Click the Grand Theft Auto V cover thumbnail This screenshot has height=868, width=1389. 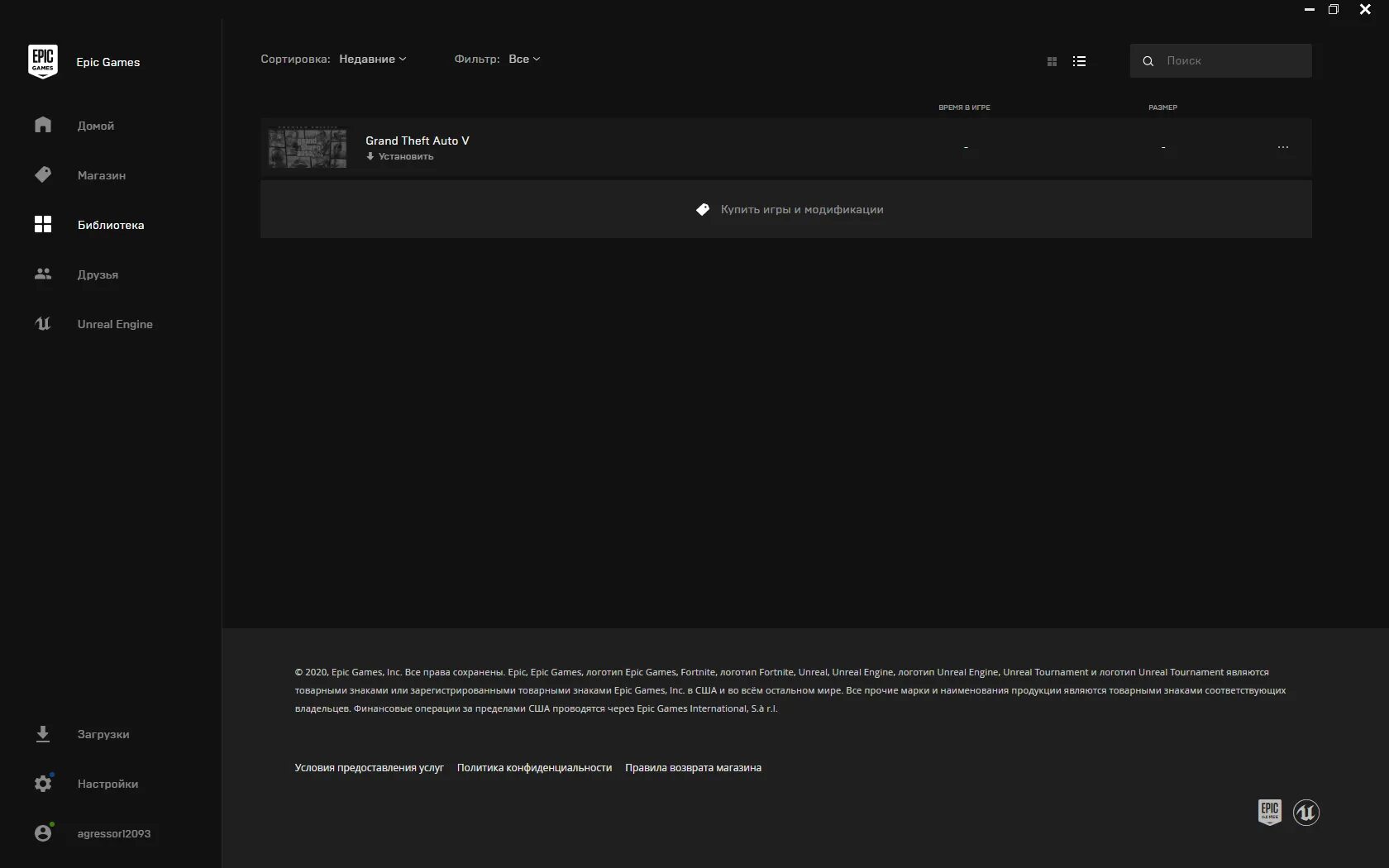[308, 147]
